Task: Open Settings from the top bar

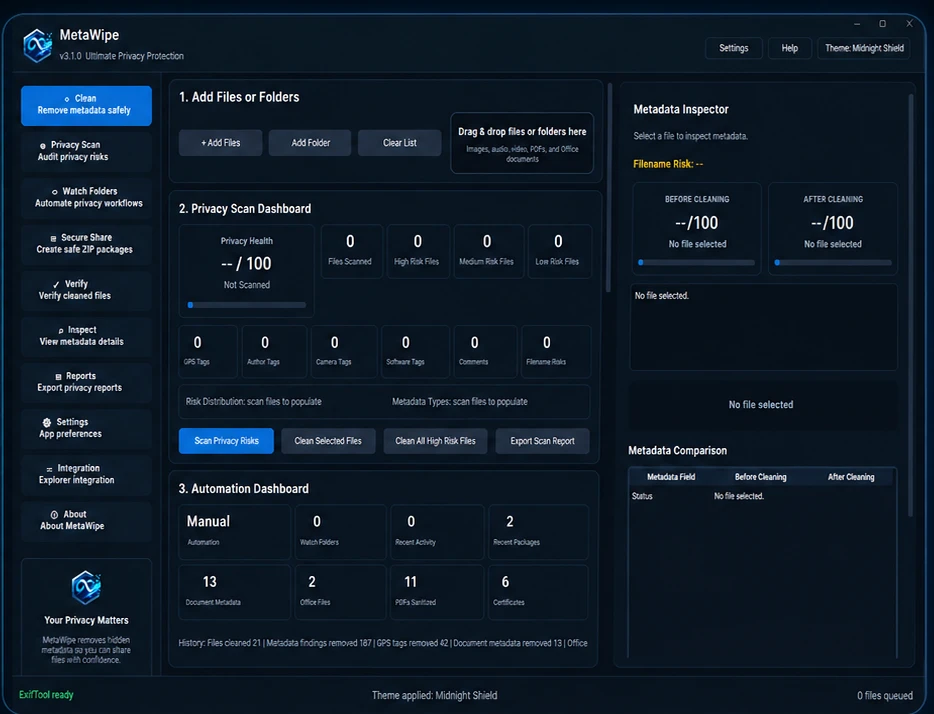Action: [733, 48]
